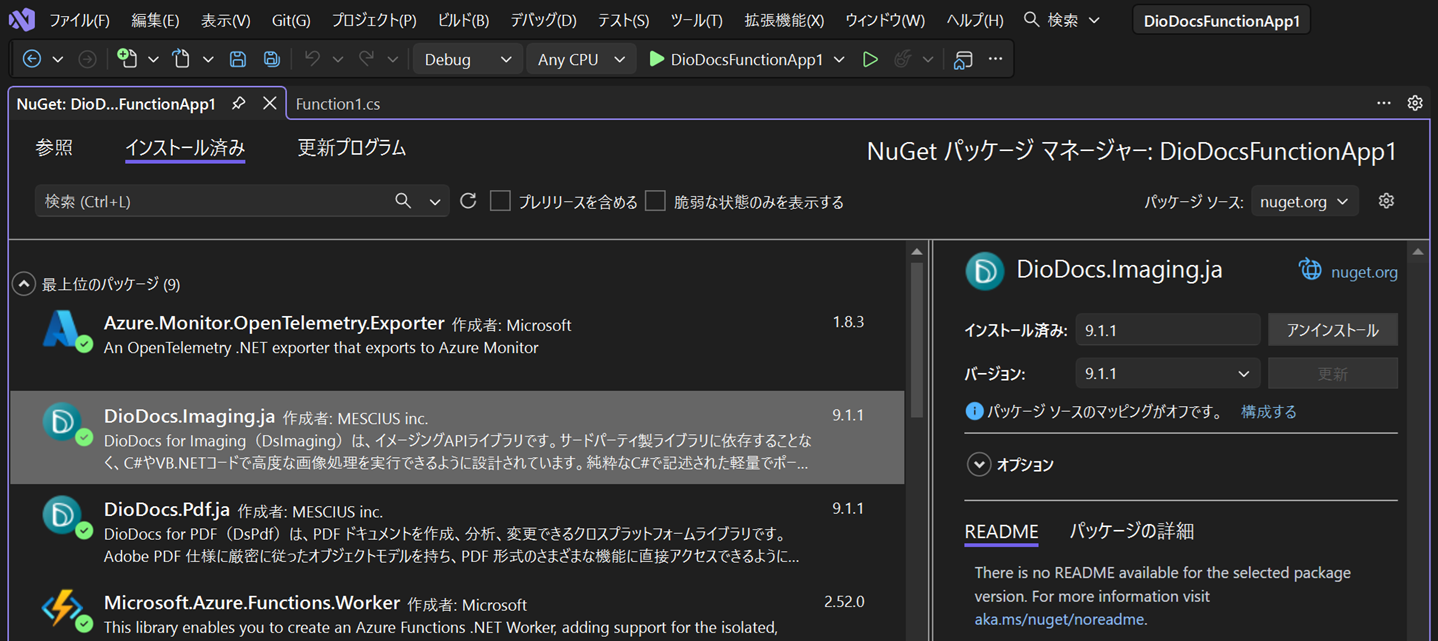Open the デバッグ(D) menu

pos(543,20)
